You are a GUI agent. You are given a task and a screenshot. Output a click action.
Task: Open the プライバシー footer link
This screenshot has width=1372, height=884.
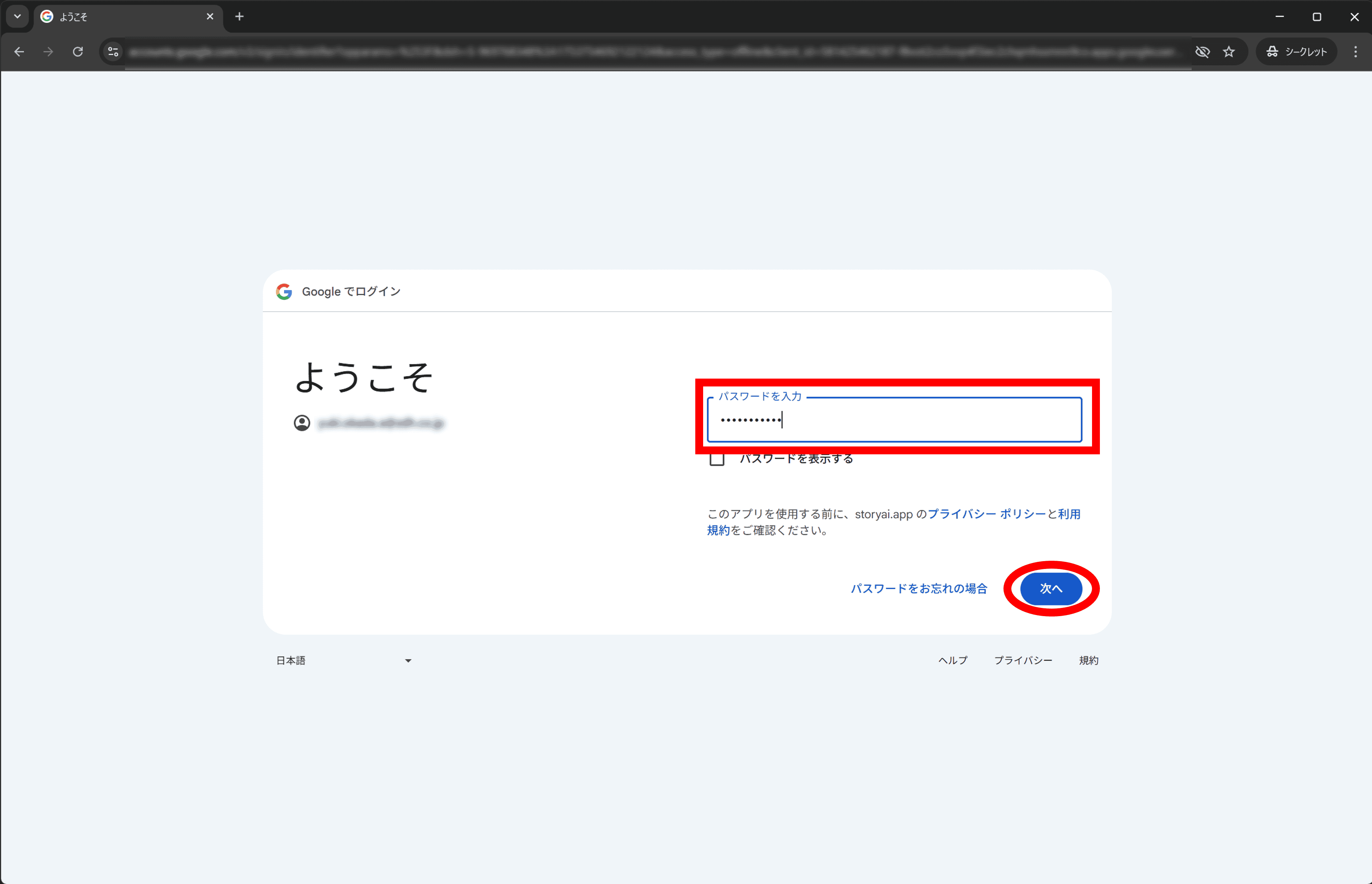point(1023,661)
